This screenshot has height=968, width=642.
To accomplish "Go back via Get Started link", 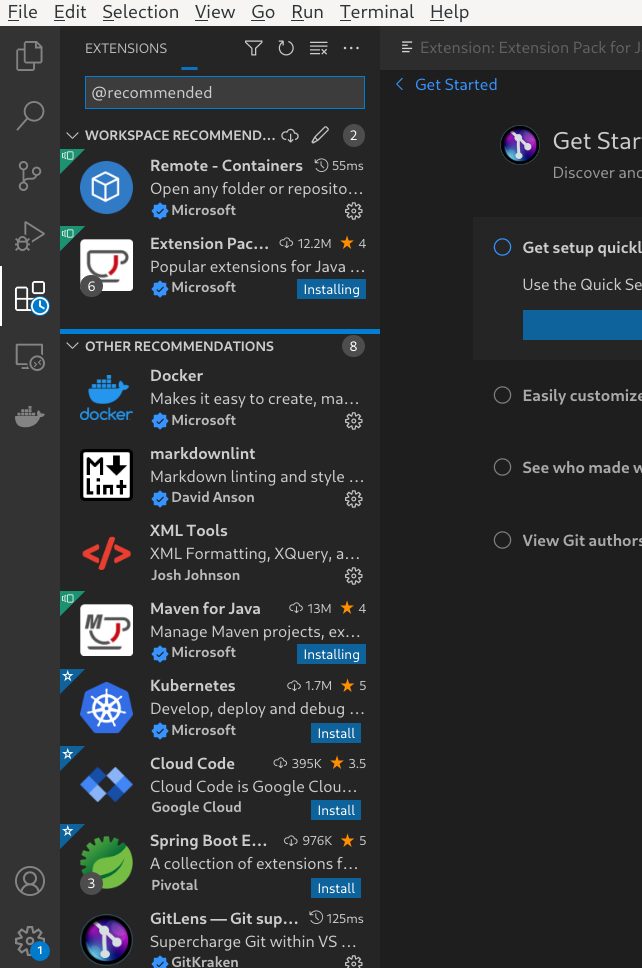I will 446,85.
